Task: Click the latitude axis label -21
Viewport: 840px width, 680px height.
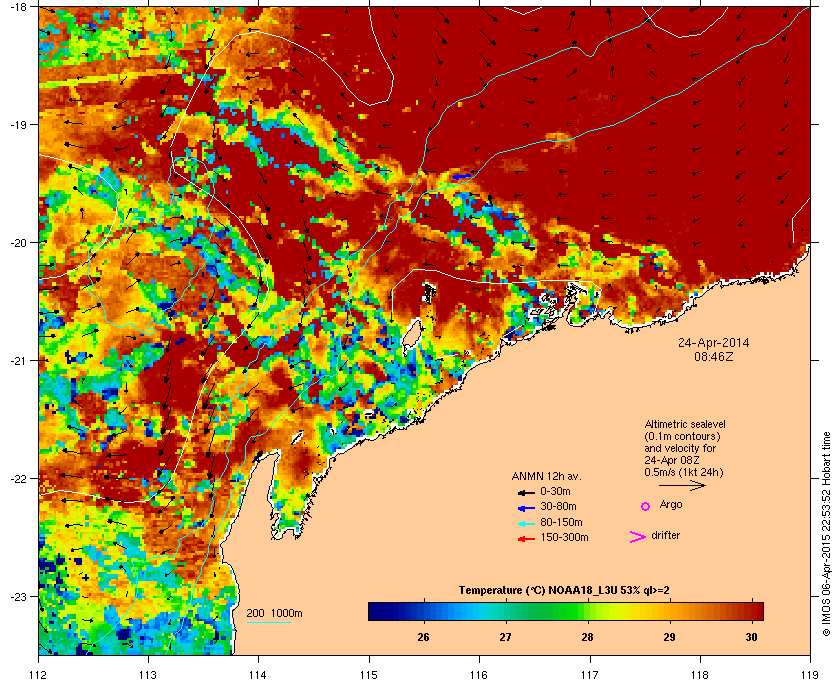Action: pos(18,360)
